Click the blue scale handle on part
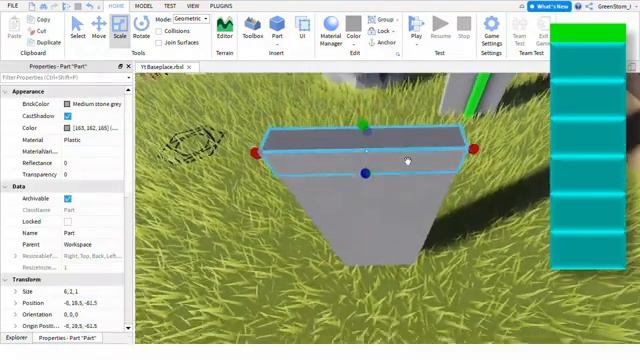640x360 pixels. click(365, 173)
